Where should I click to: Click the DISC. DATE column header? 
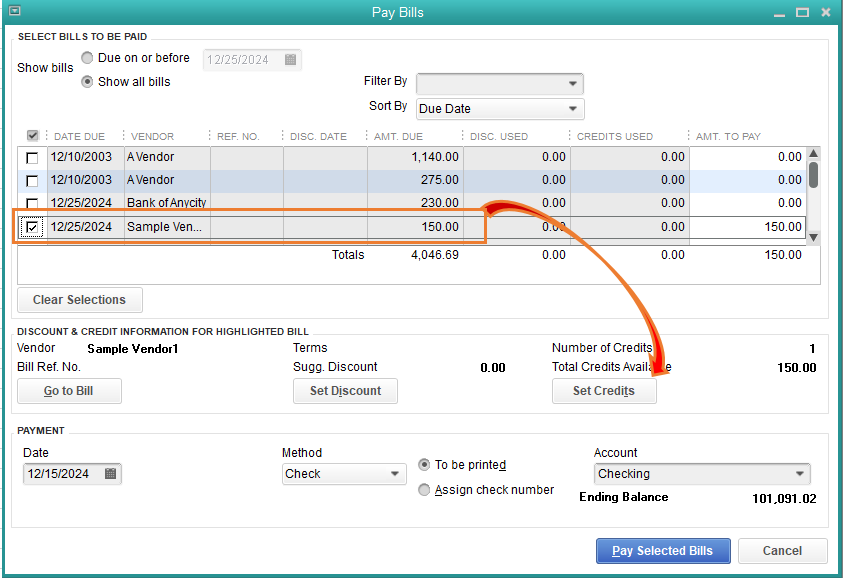pyautogui.click(x=318, y=137)
